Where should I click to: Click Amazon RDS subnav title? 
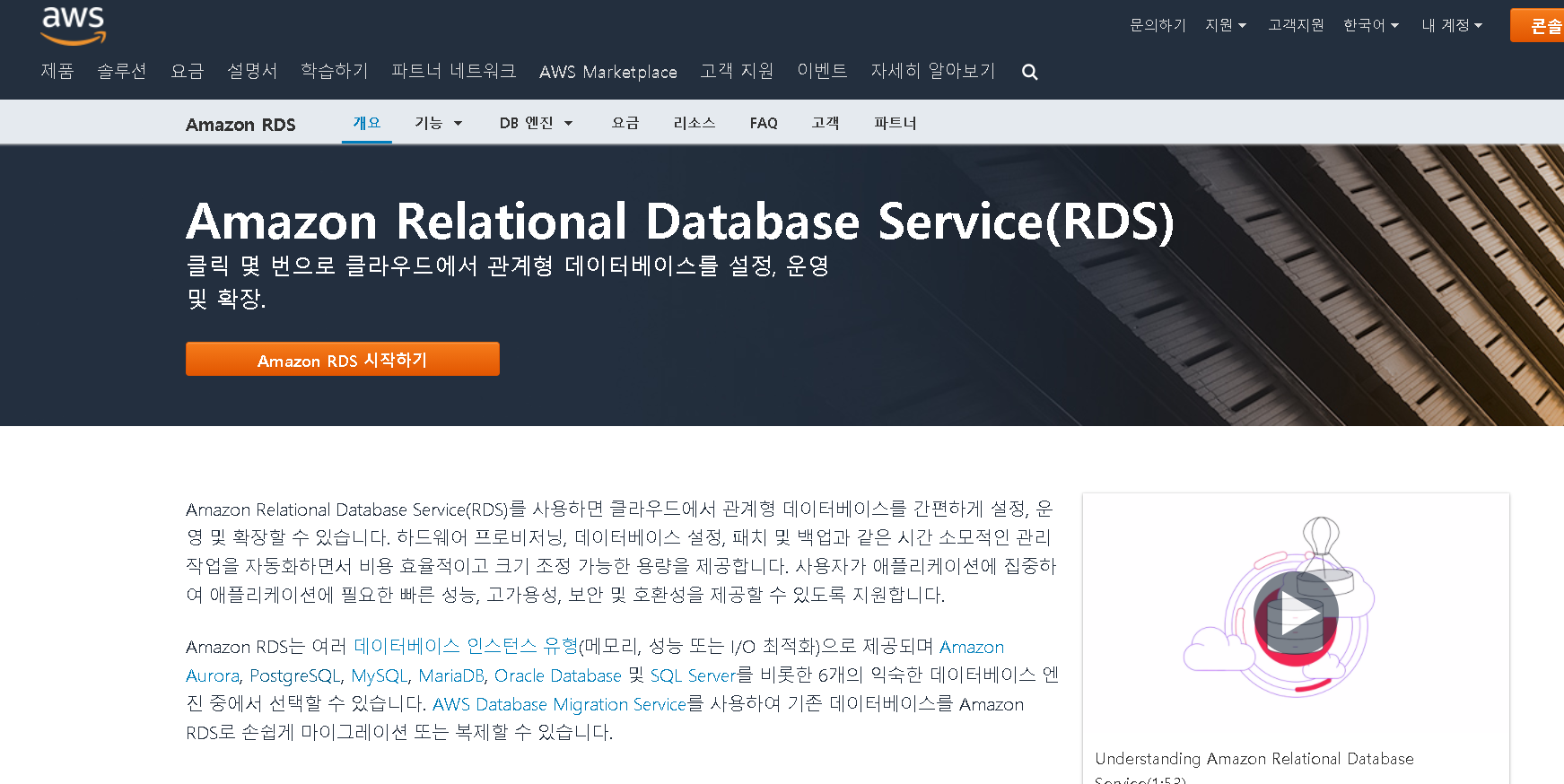[x=240, y=125]
